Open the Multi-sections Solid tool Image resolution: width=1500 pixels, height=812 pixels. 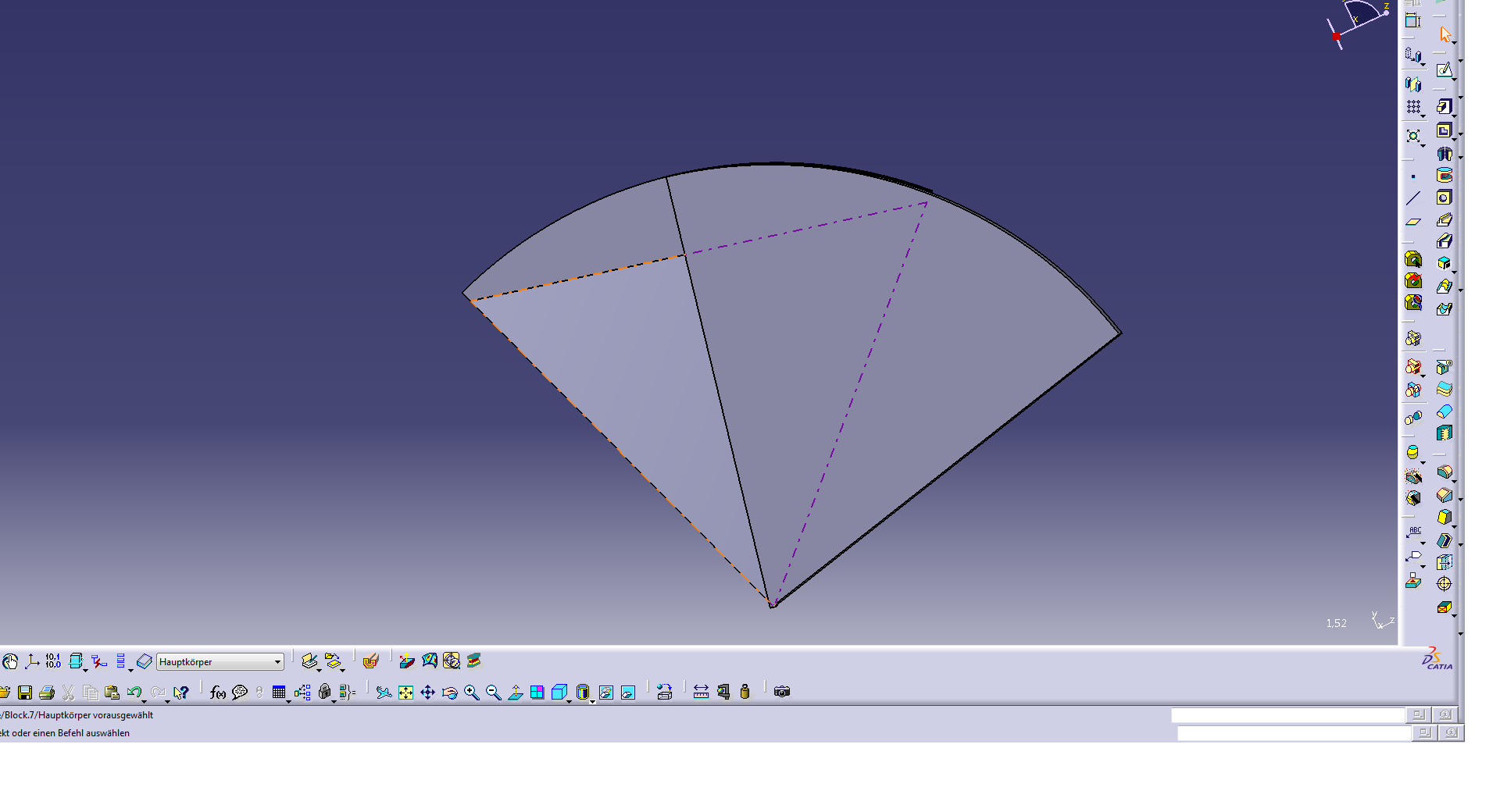[1444, 287]
